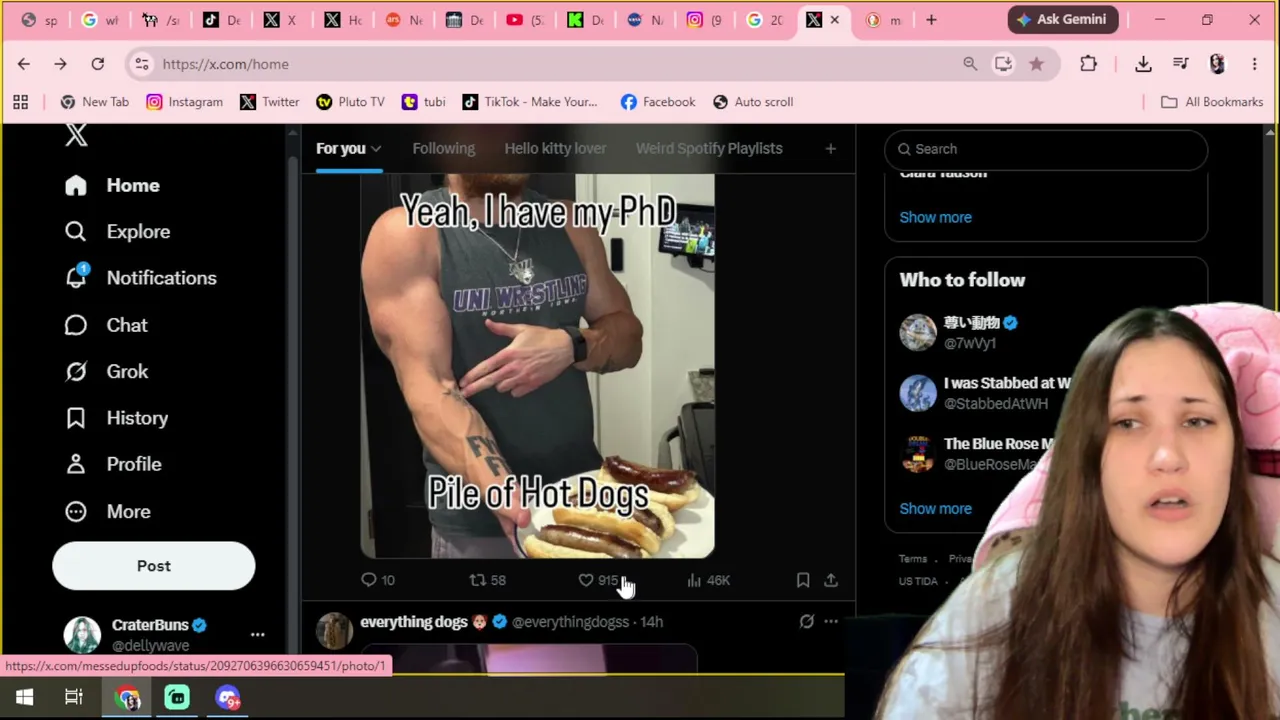The width and height of the screenshot is (1280, 720).
Task: View analytics for the hot dogs post
Action: pos(709,580)
